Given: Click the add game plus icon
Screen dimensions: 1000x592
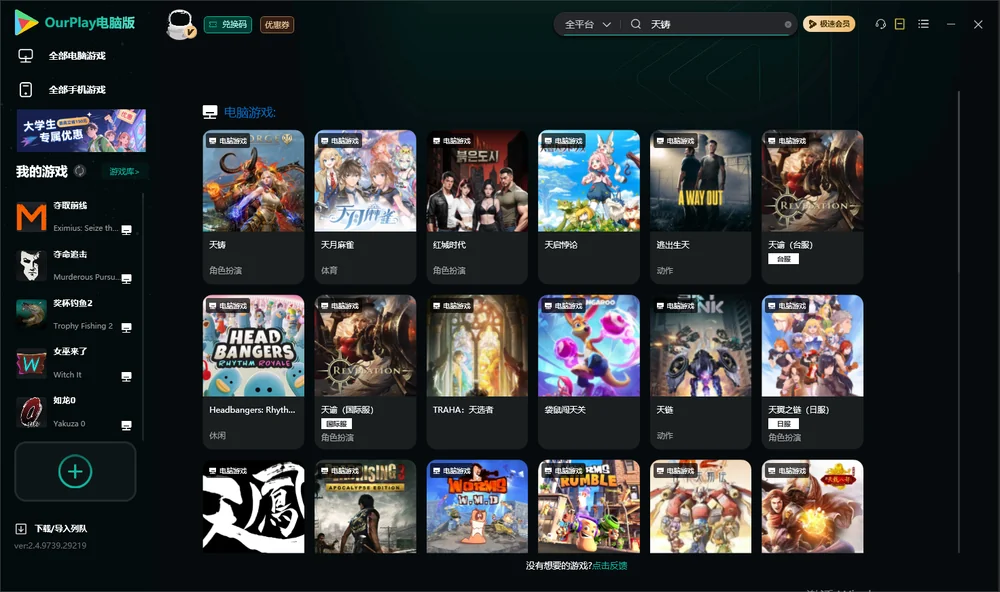Looking at the screenshot, I should tap(75, 471).
